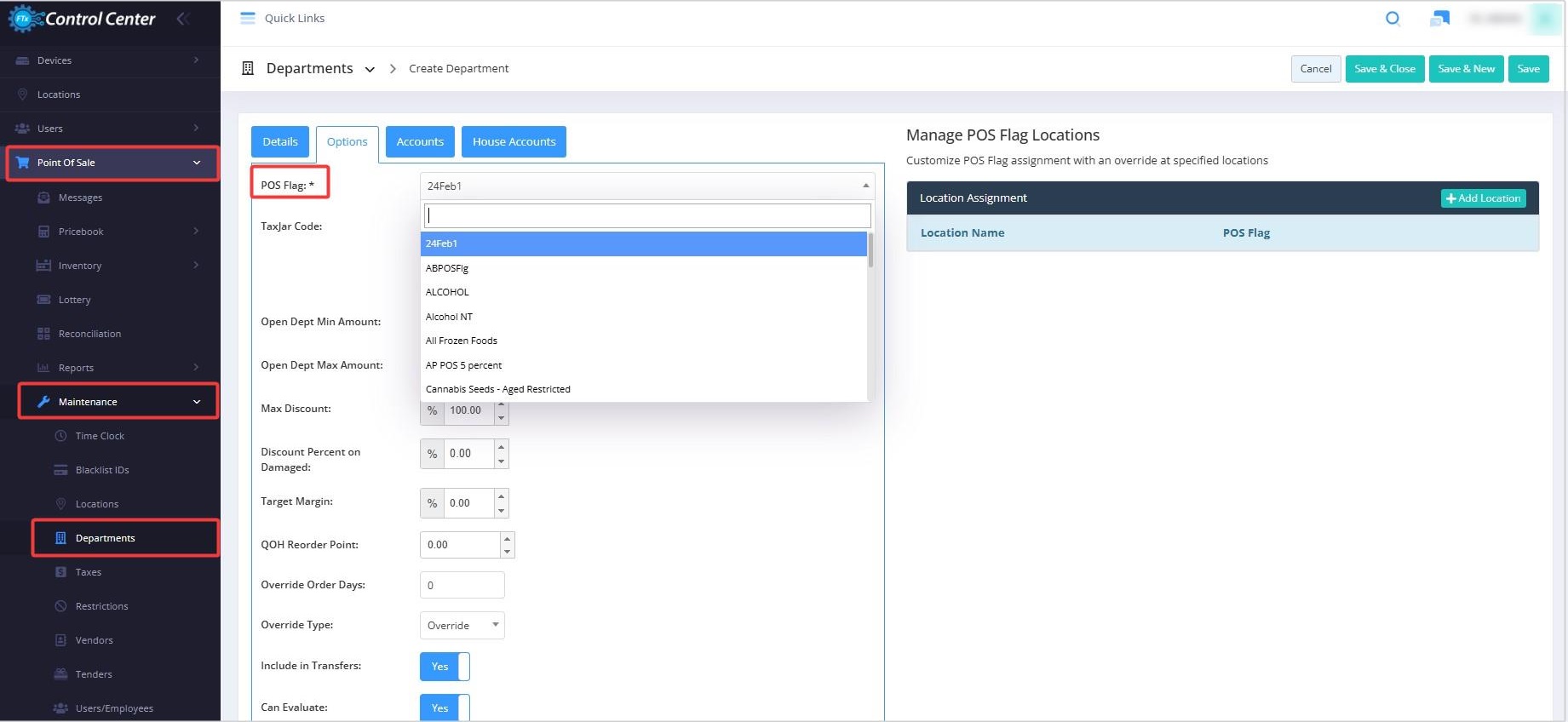This screenshot has height=722, width=1568.
Task: Select ALCOHOL from the POS Flag list
Action: 447,292
